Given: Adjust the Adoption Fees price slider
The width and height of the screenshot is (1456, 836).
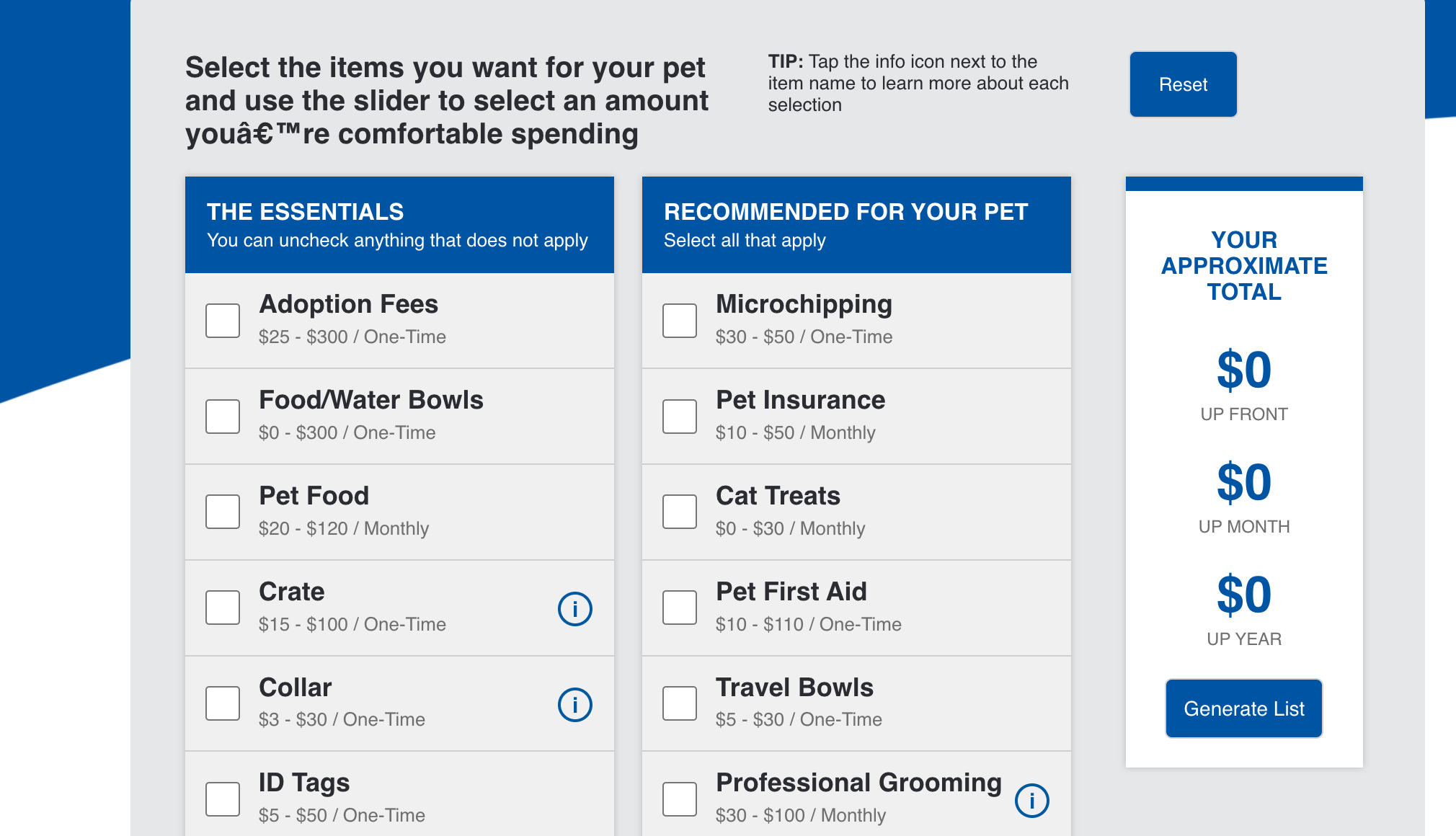Looking at the screenshot, I should click(399, 319).
